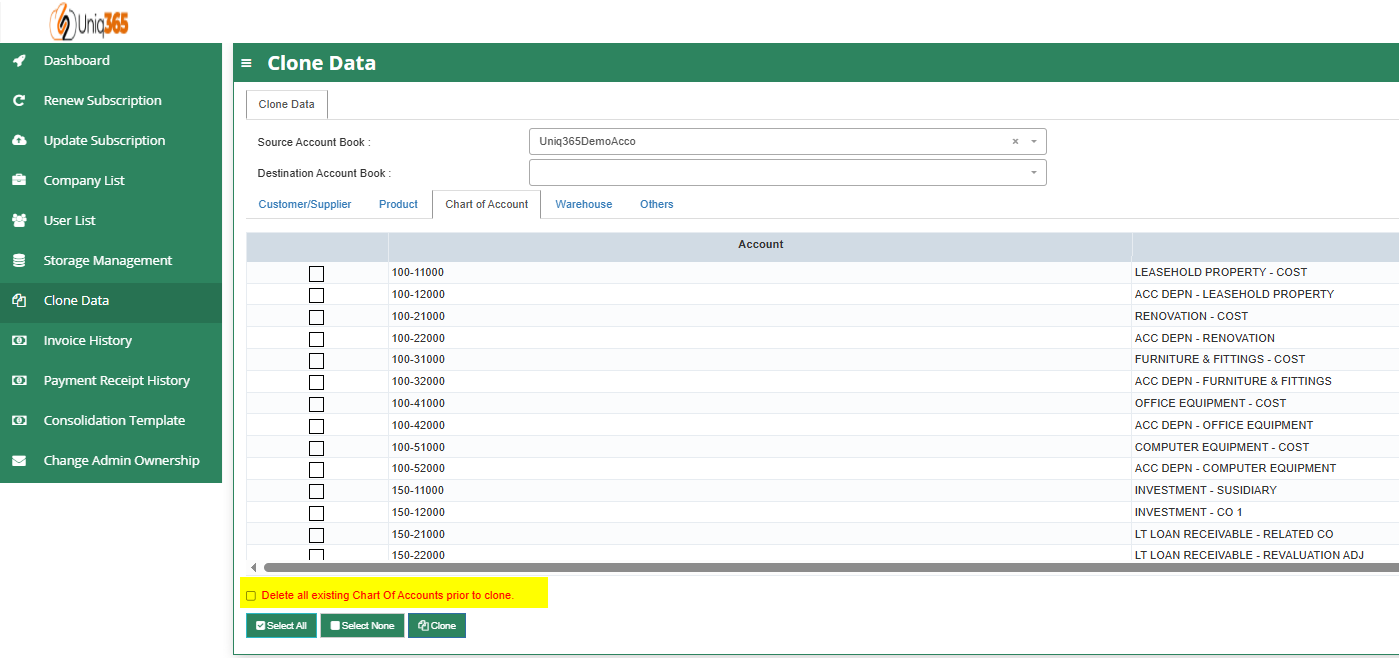Go to Update Subscription

[x=111, y=141]
